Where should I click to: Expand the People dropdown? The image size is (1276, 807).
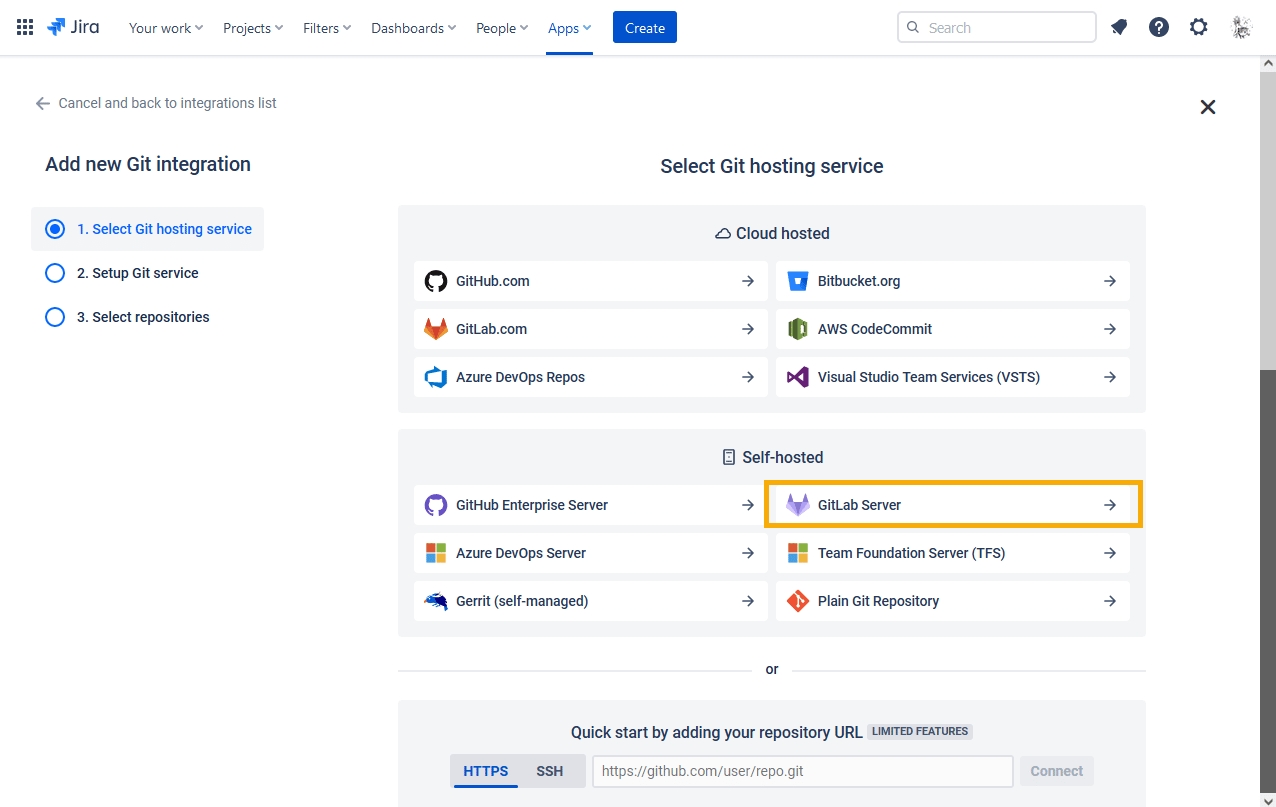point(504,28)
